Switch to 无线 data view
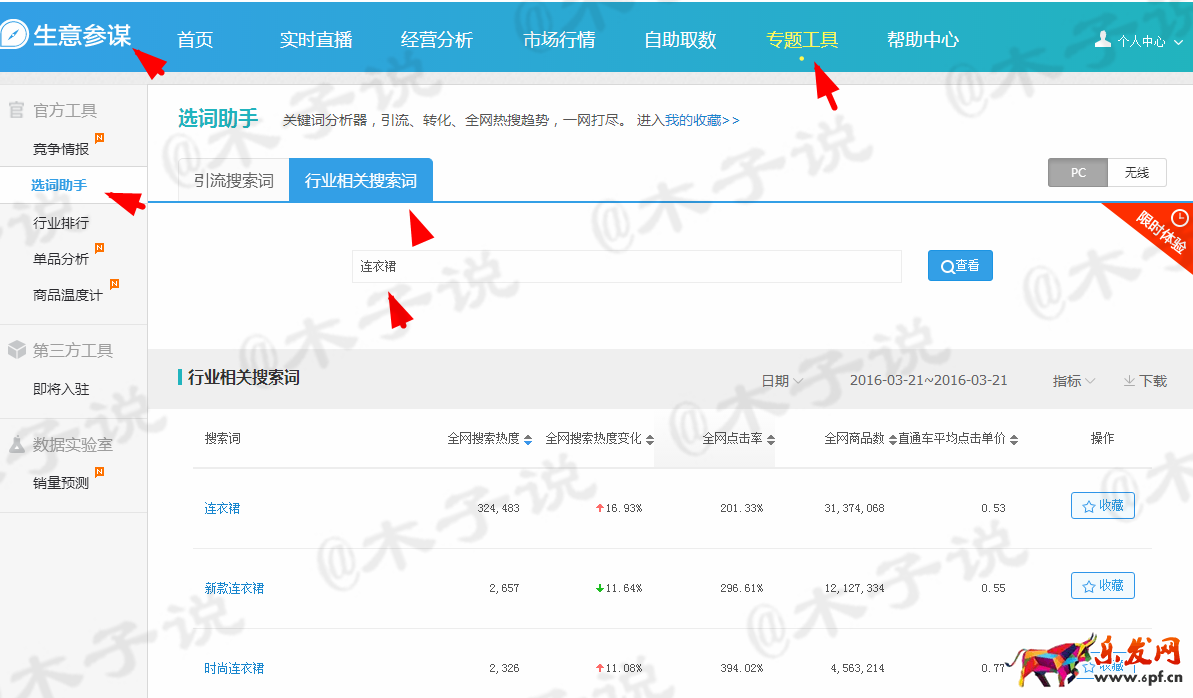1193x698 pixels. (1137, 173)
